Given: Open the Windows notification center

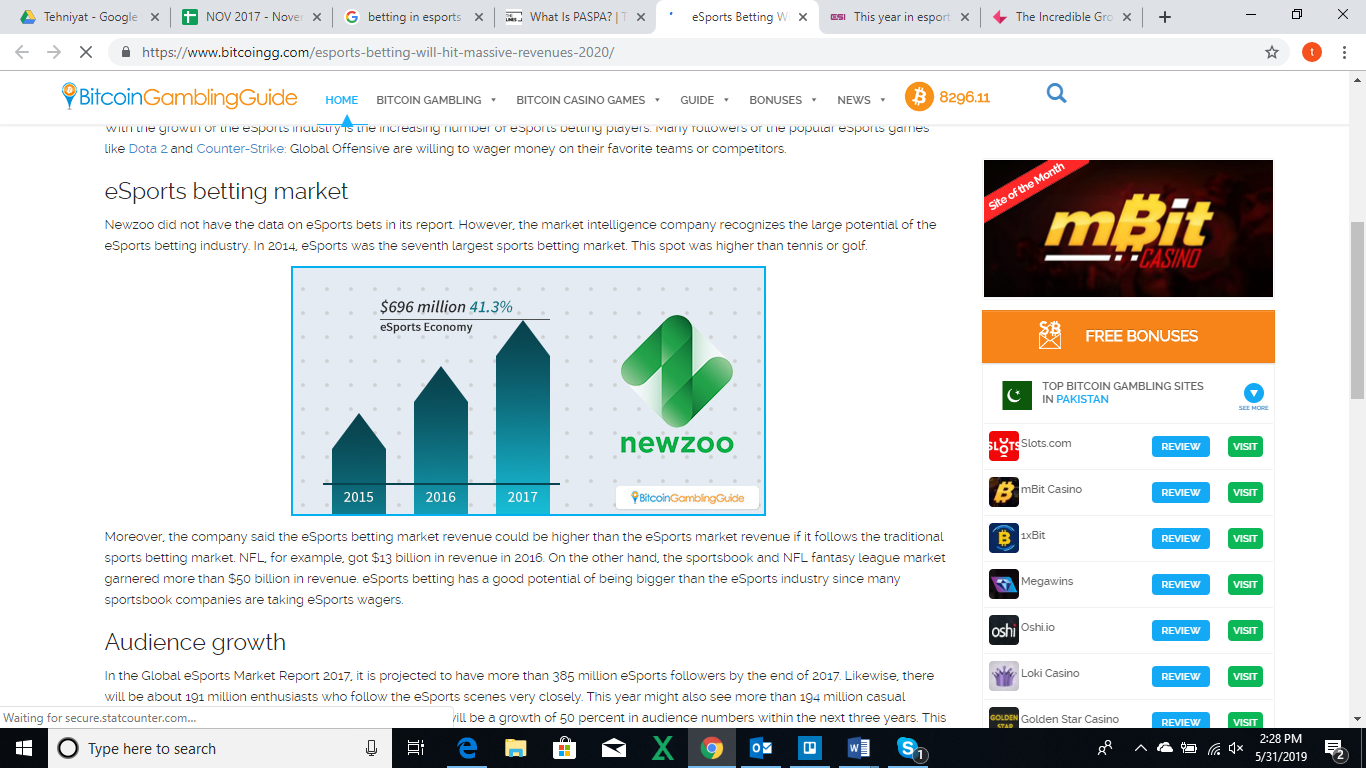Looking at the screenshot, I should tap(1335, 748).
